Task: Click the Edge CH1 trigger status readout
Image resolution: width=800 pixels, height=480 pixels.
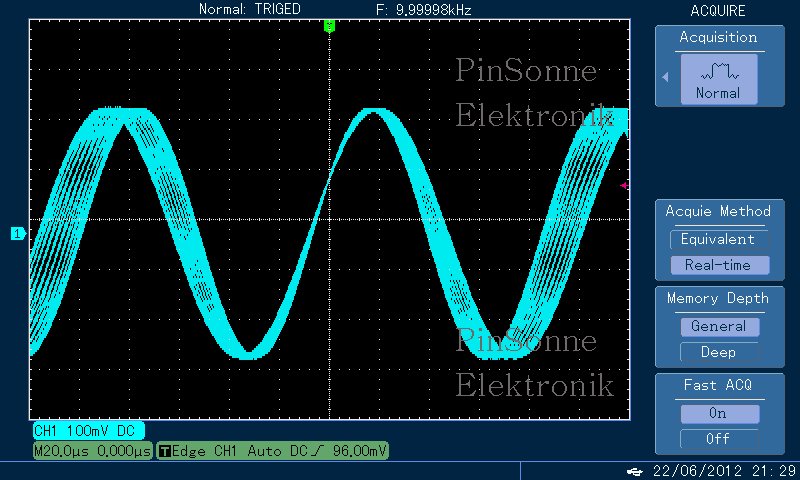Action: (x=272, y=451)
